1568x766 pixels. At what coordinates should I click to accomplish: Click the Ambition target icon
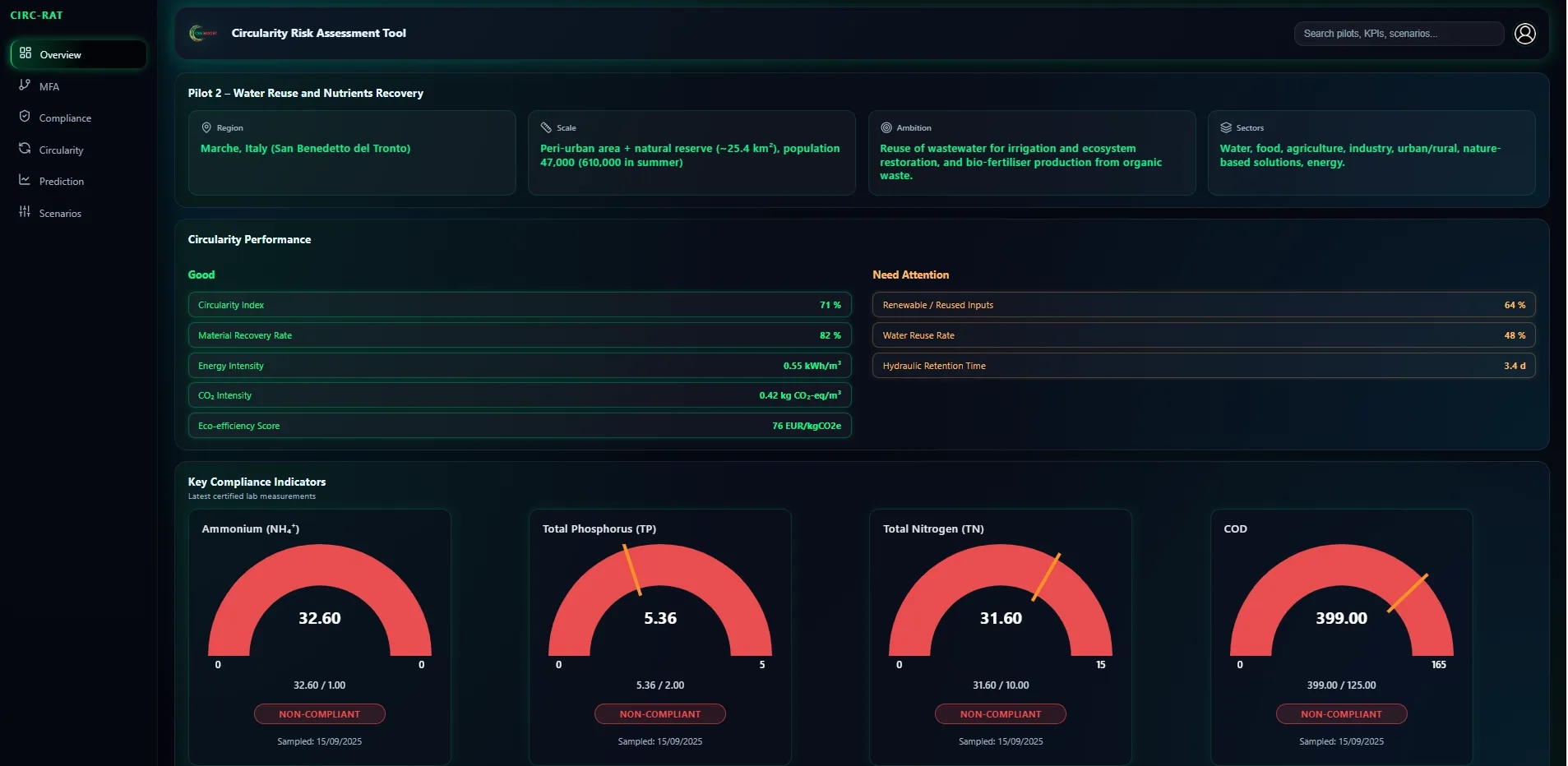(886, 127)
